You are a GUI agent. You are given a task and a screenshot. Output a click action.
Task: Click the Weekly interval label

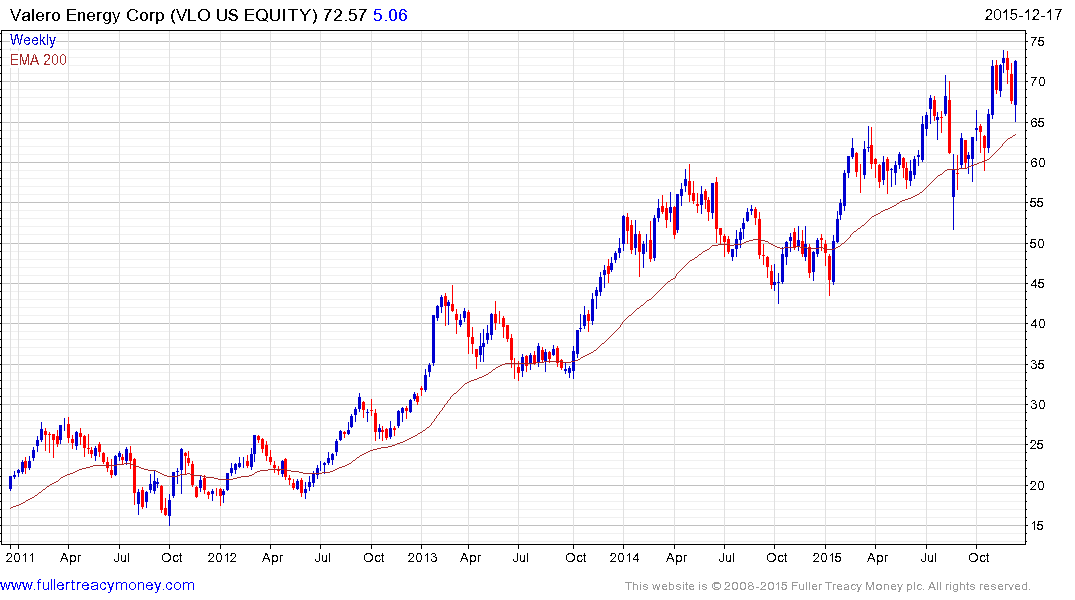pos(33,40)
